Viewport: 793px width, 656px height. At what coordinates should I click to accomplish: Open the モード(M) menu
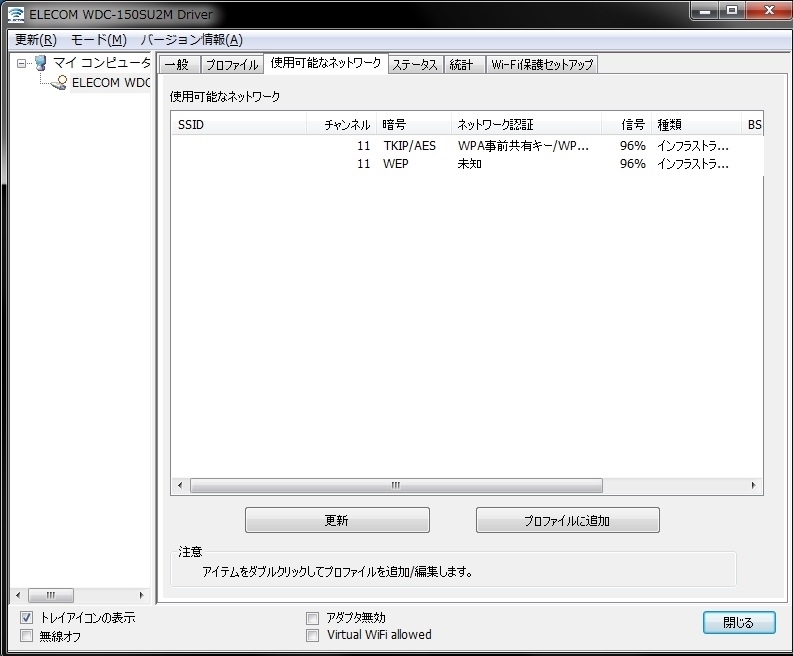click(x=99, y=39)
